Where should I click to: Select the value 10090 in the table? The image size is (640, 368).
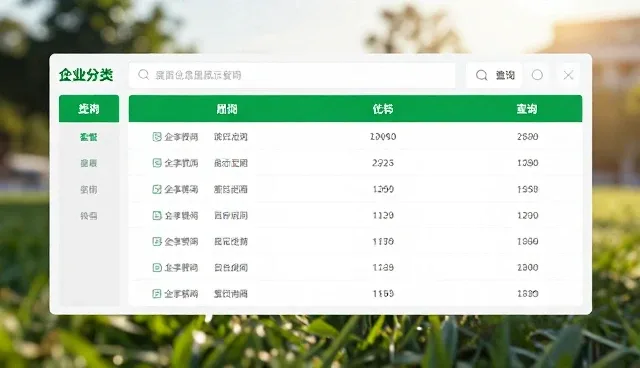click(x=383, y=137)
